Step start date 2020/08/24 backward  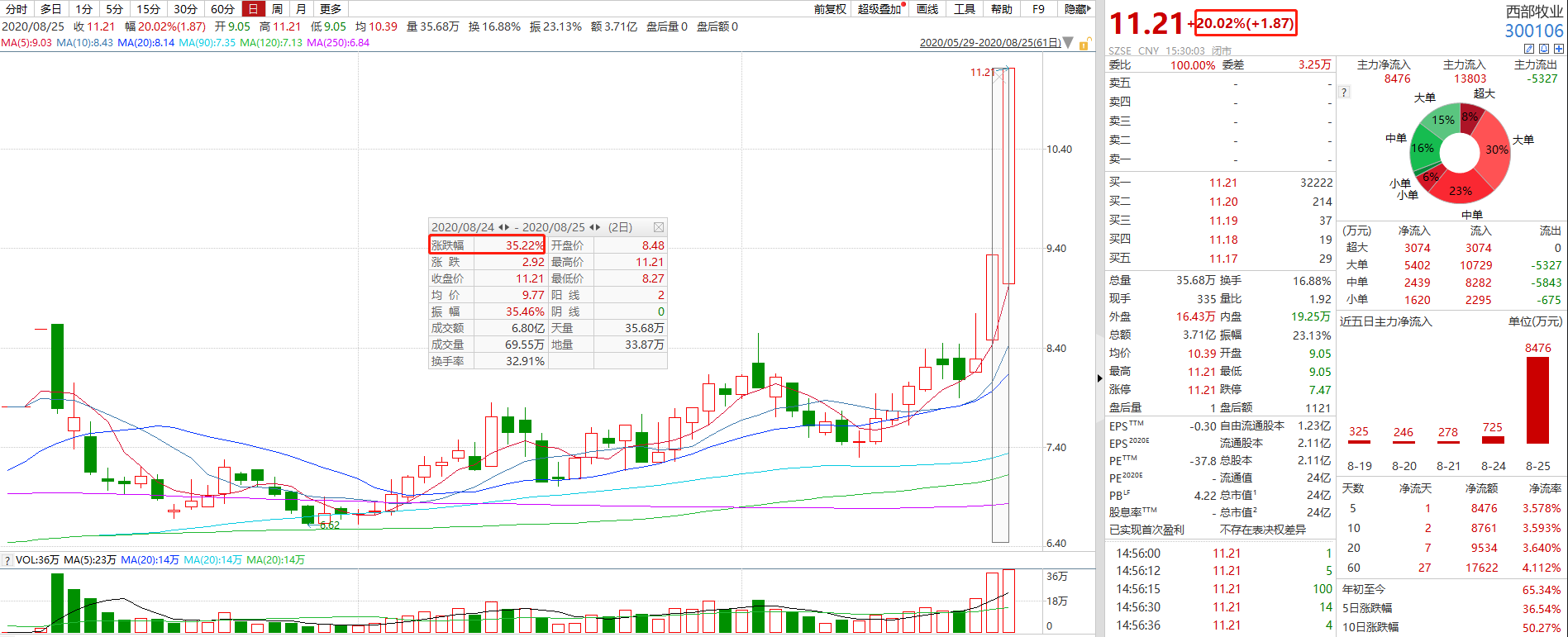pyautogui.click(x=501, y=227)
